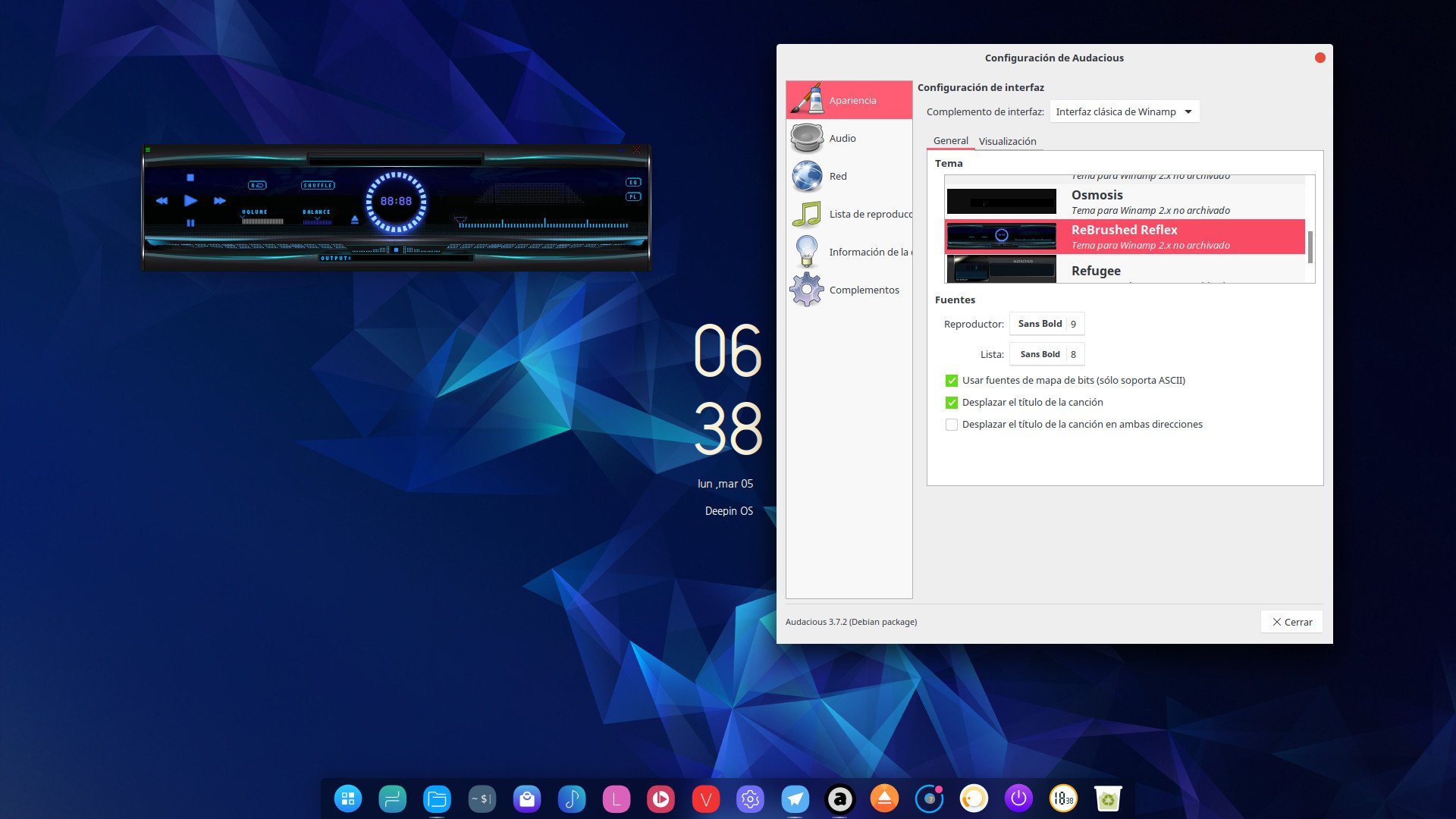
Task: Click the eject icon in the player
Action: (354, 220)
